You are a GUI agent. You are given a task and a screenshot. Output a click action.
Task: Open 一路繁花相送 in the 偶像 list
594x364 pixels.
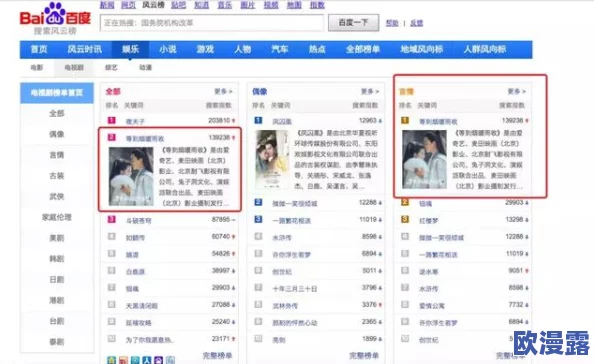tap(292, 220)
